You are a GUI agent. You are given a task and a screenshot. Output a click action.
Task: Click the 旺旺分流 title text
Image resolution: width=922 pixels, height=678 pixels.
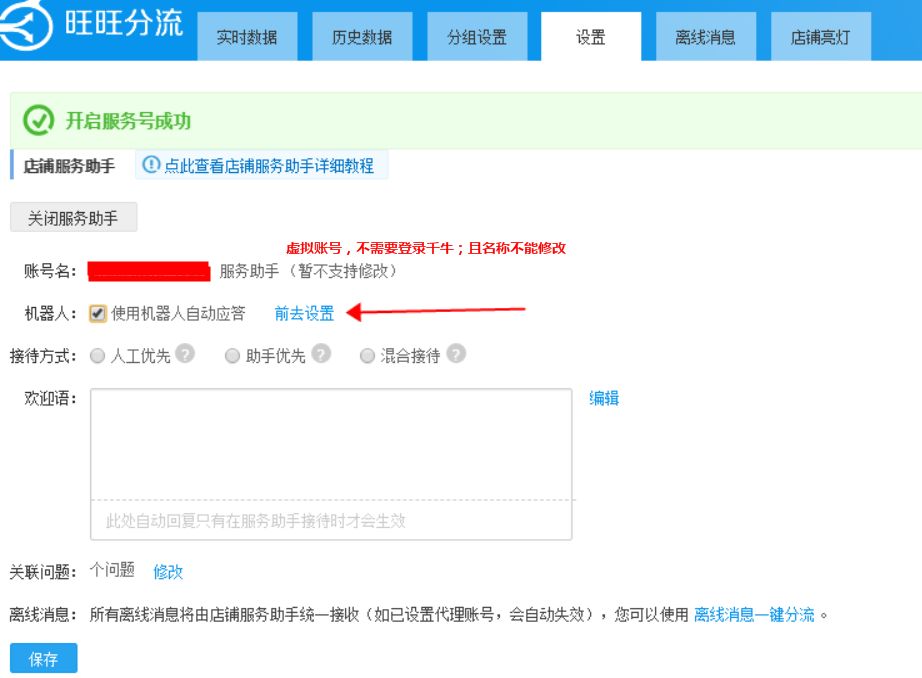123,24
